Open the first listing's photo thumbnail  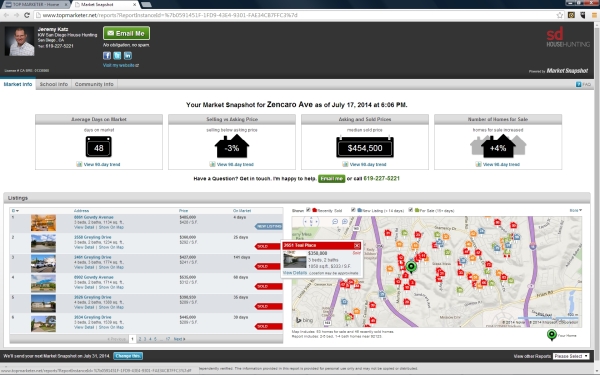point(43,223)
